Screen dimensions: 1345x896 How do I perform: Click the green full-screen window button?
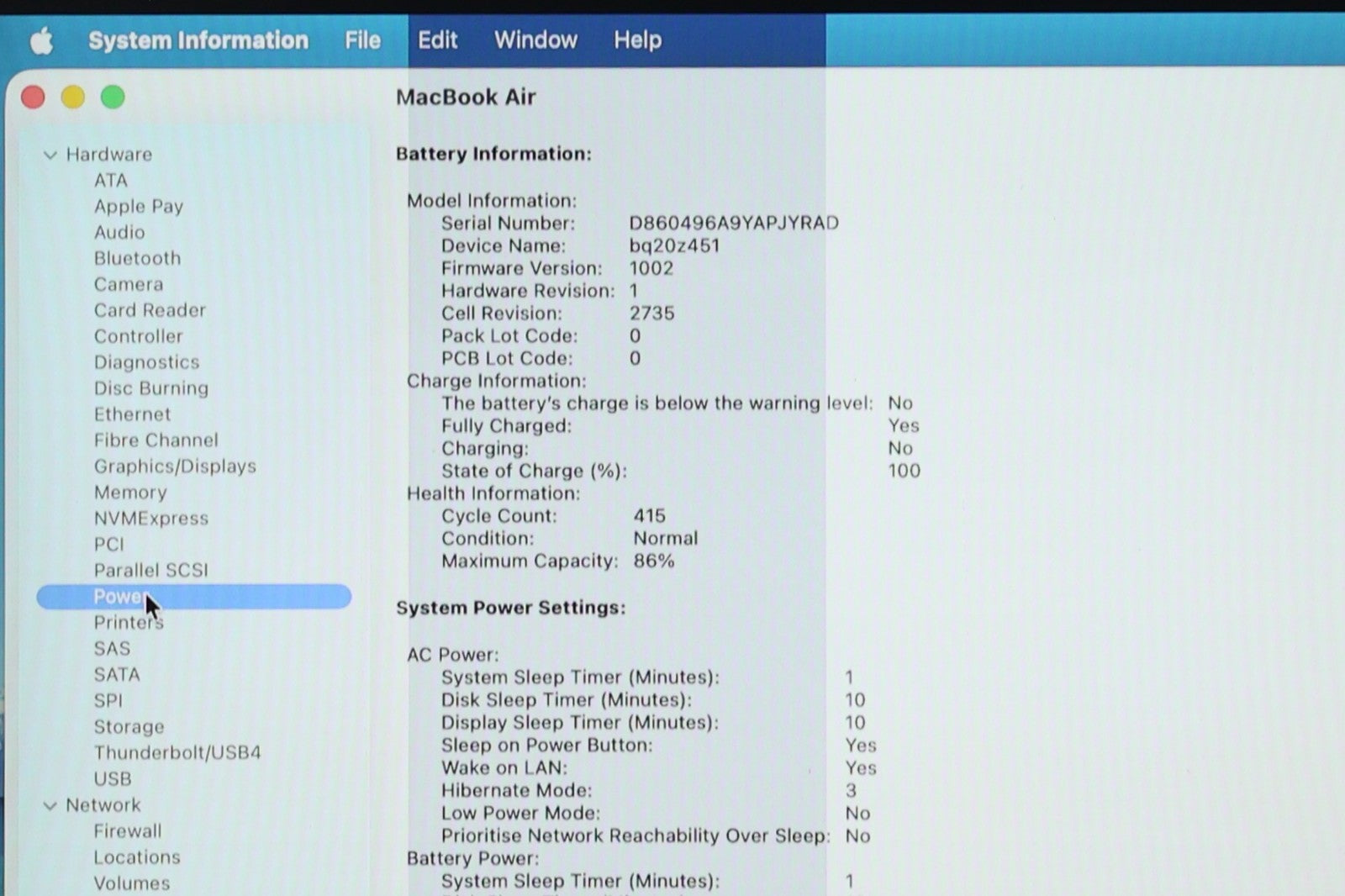click(x=113, y=98)
